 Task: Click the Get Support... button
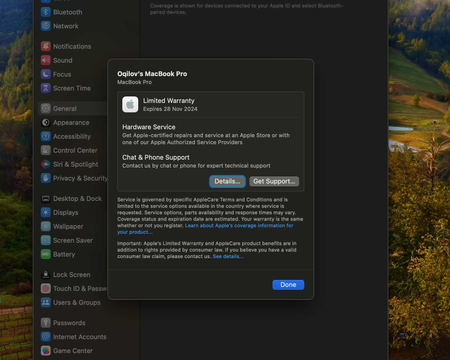click(x=274, y=181)
